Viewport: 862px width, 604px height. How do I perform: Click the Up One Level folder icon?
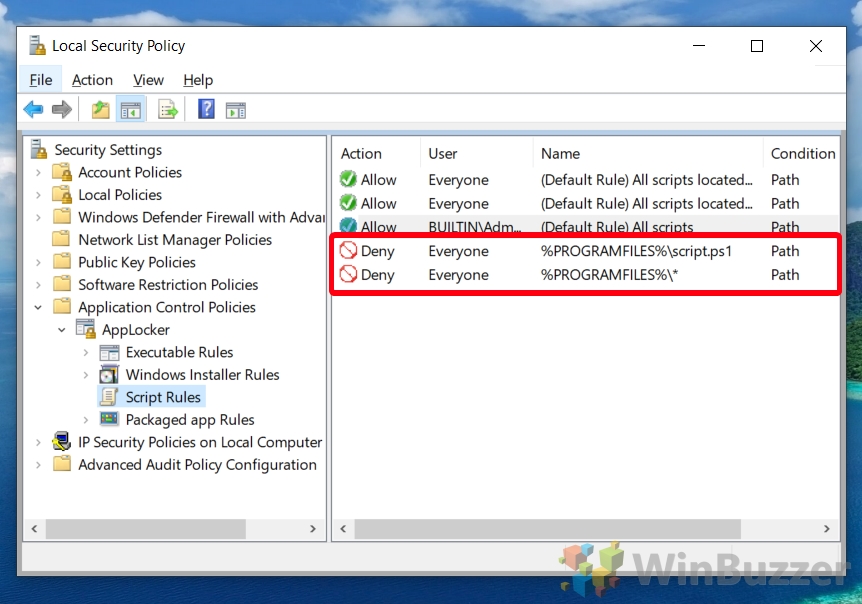coord(101,110)
